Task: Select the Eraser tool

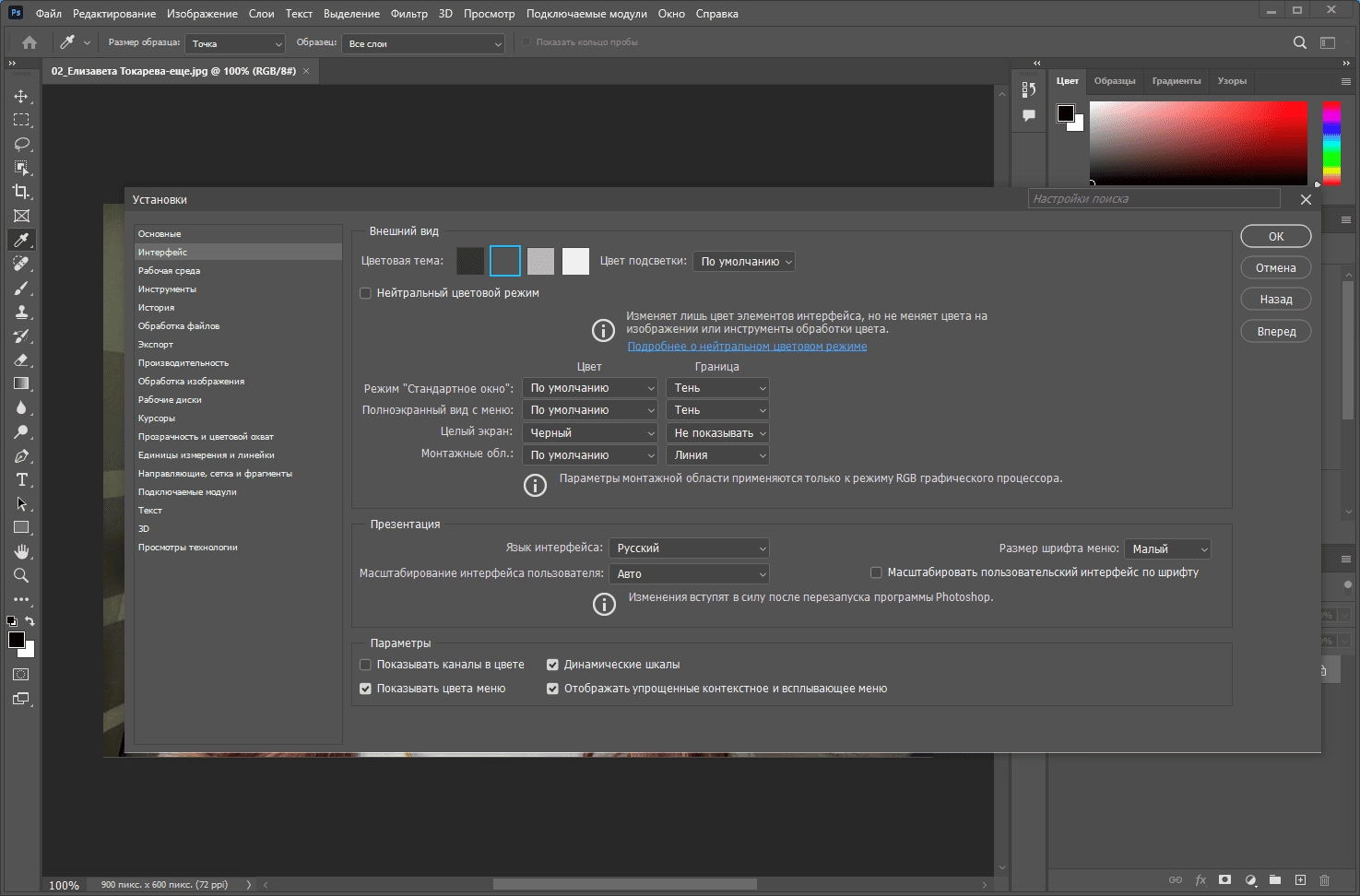Action: pos(21,360)
